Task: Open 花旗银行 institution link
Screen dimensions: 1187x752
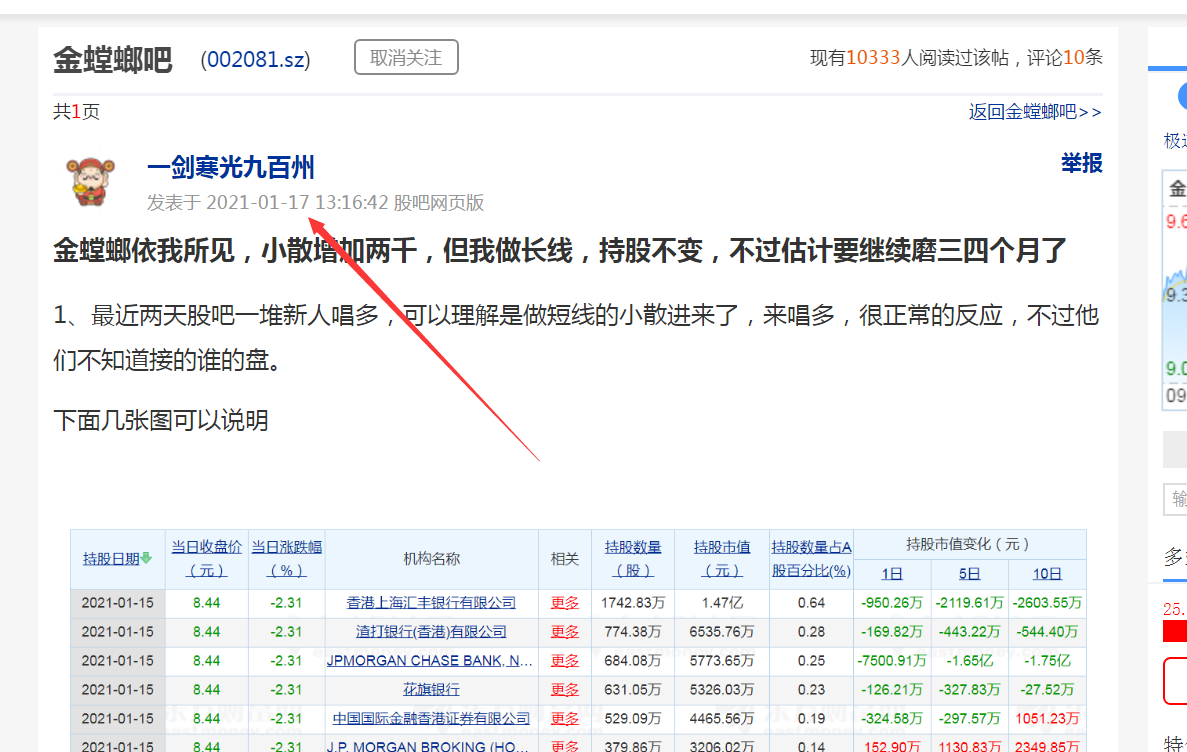Action: (x=431, y=690)
